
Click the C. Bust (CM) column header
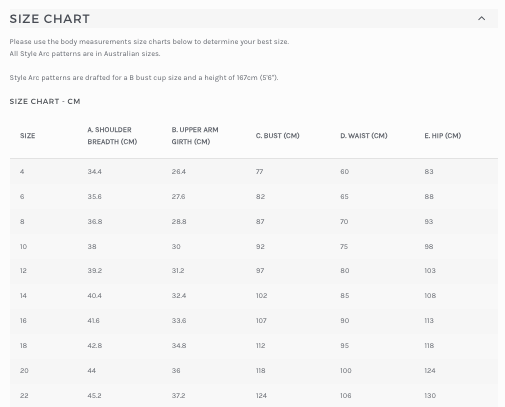tap(278, 136)
